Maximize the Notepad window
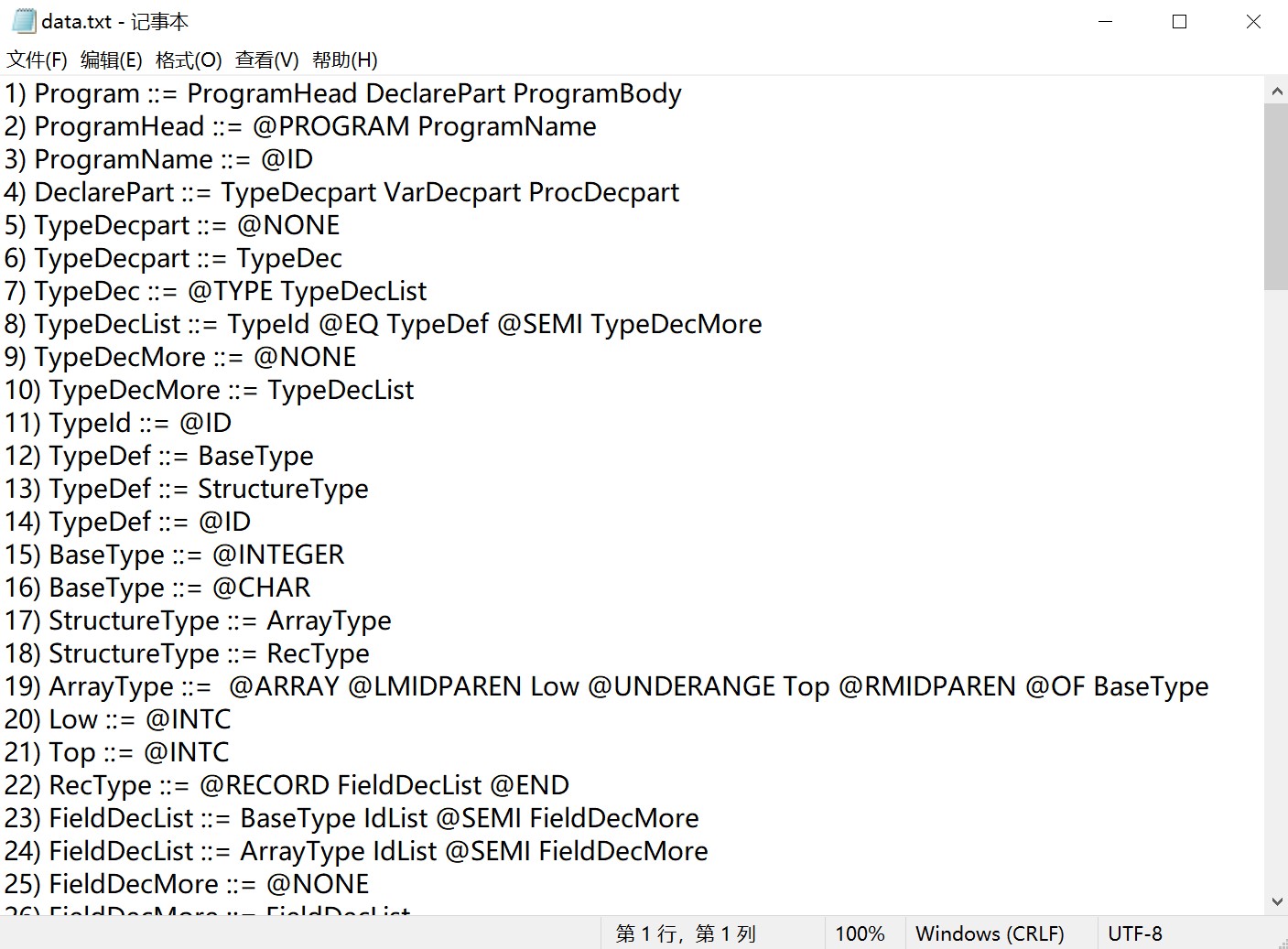The image size is (1288, 949). tap(1179, 21)
